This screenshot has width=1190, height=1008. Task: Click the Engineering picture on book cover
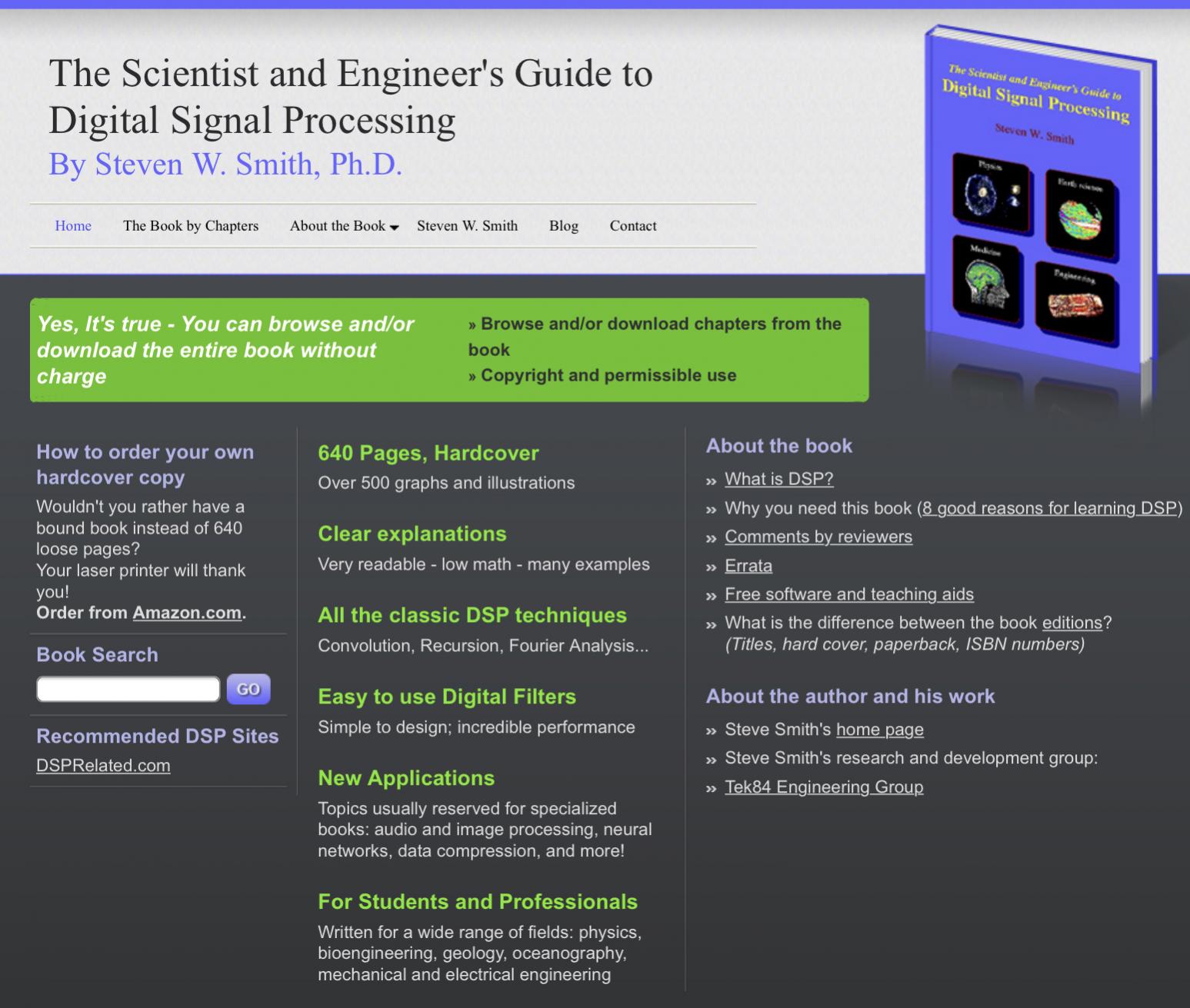tap(1076, 304)
